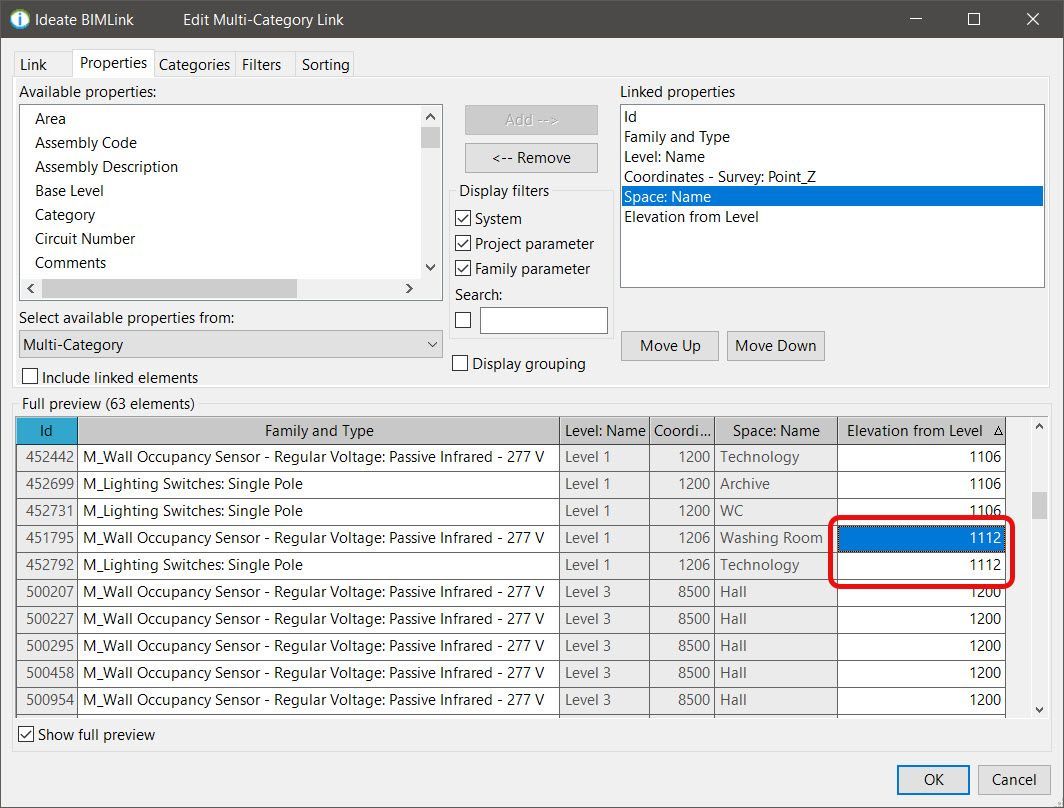Click the Search text field
Screen dimensions: 1064x808
[544, 320]
